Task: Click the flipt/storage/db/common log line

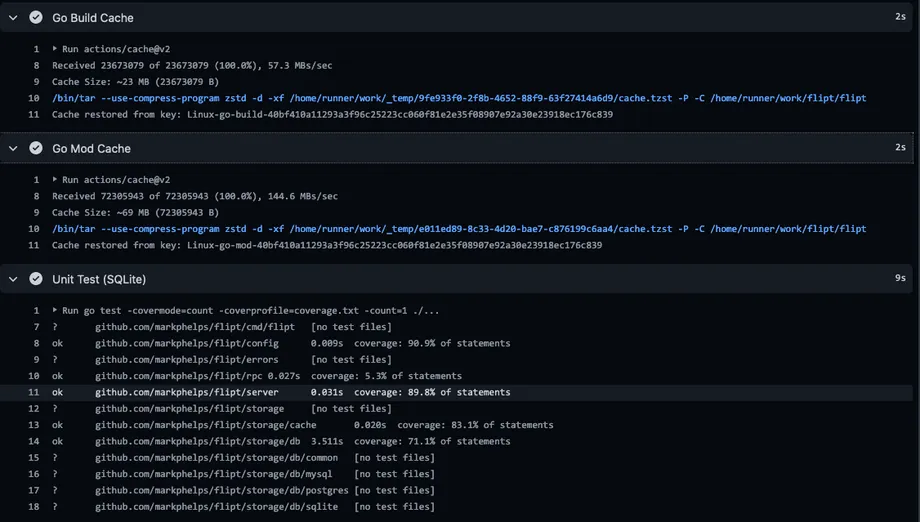Action: coord(243,457)
